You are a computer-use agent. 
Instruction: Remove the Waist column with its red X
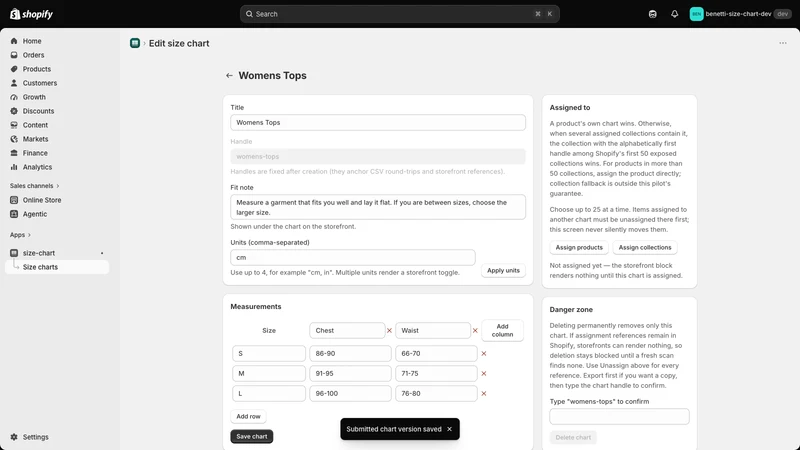(475, 331)
